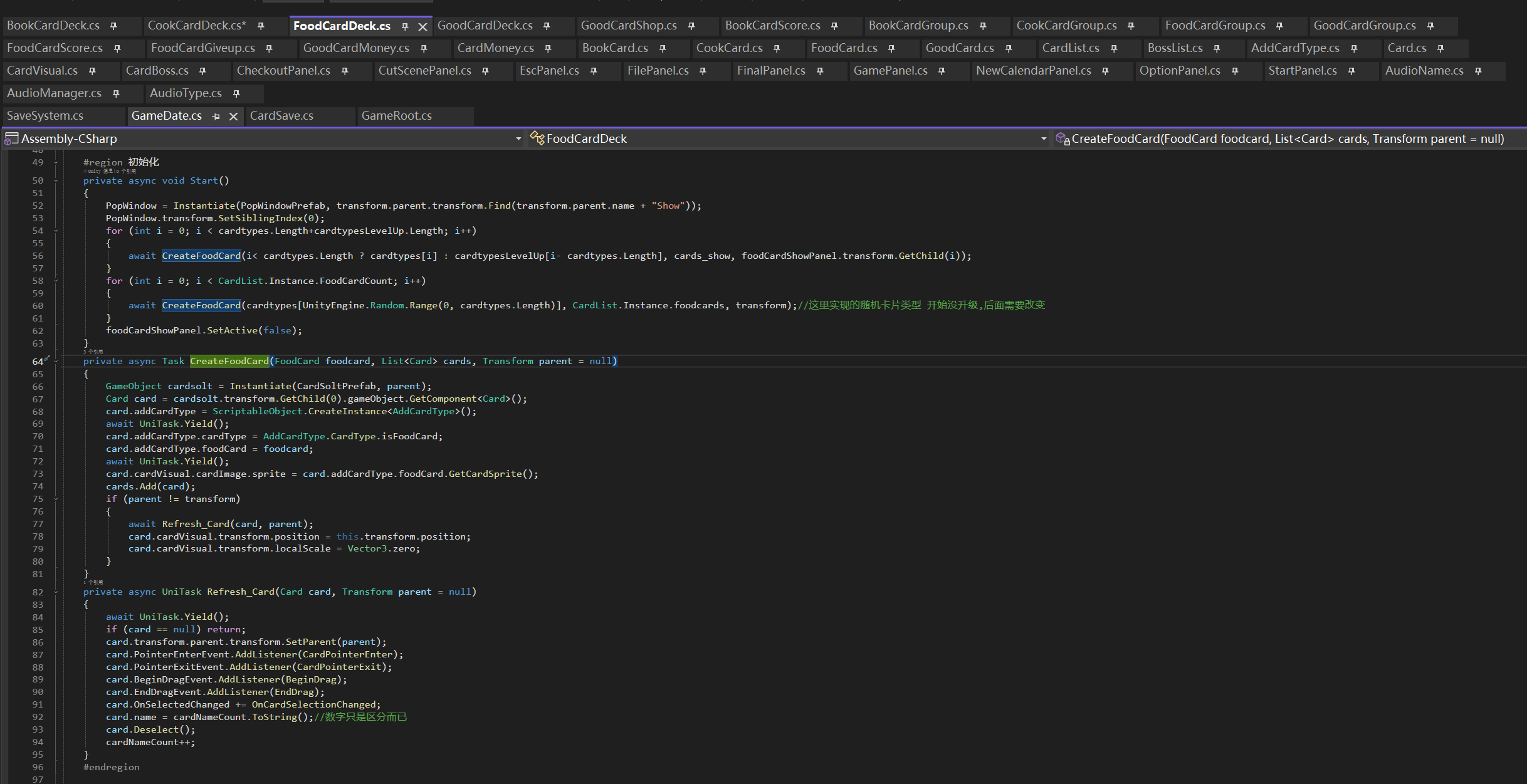Toggle pin on the GameDate.cs tab
This screenshot has width=1527, height=784.
tap(216, 116)
